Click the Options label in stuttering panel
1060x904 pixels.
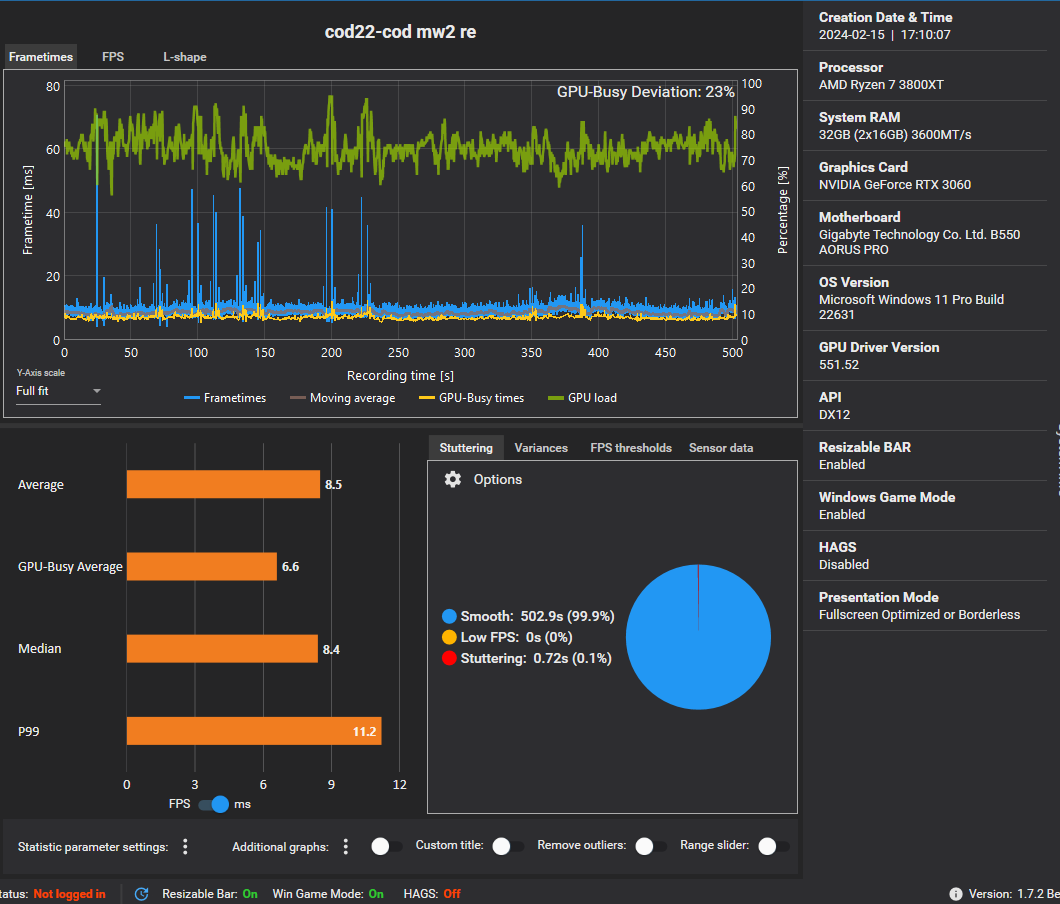pos(498,479)
